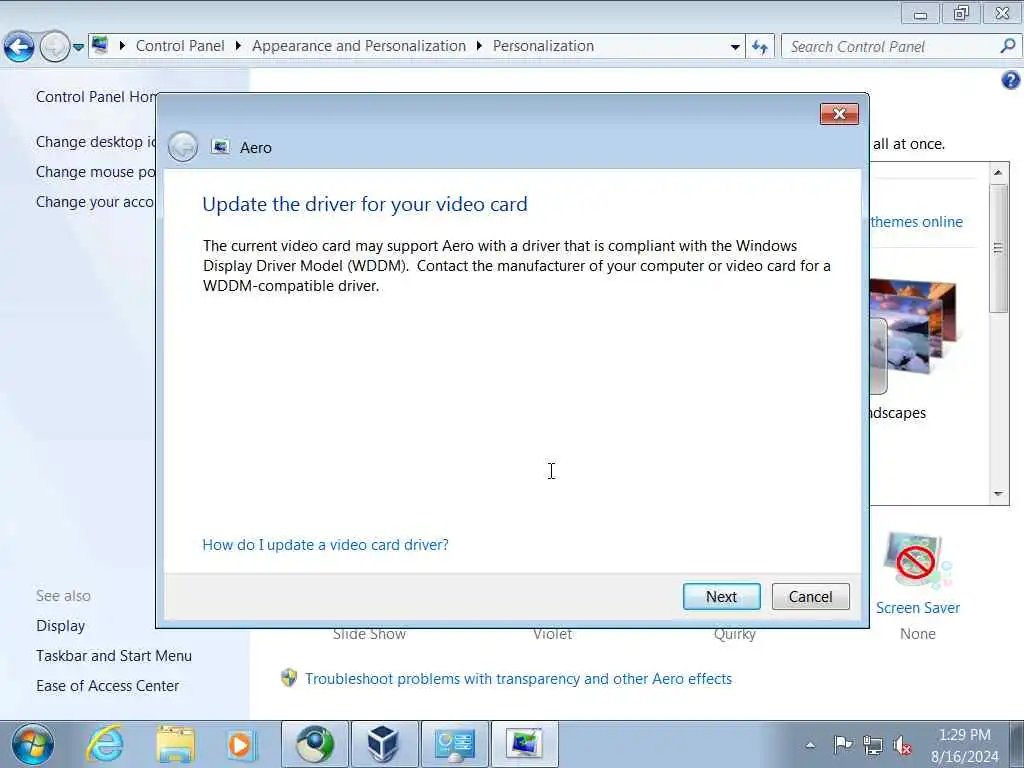Restore down the Control Panel window
This screenshot has height=768, width=1024.
[961, 13]
